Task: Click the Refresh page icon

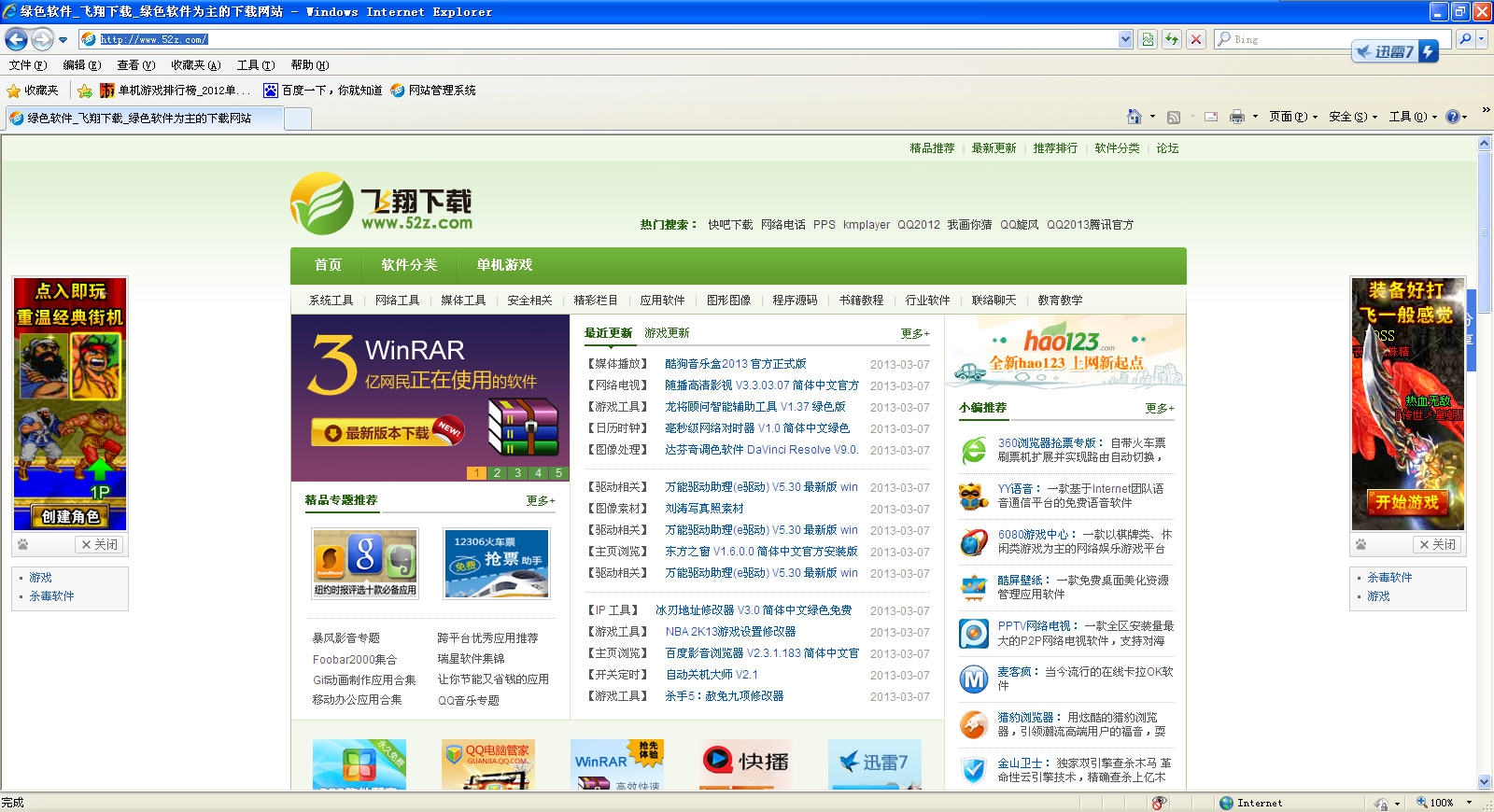Action: coord(1171,39)
